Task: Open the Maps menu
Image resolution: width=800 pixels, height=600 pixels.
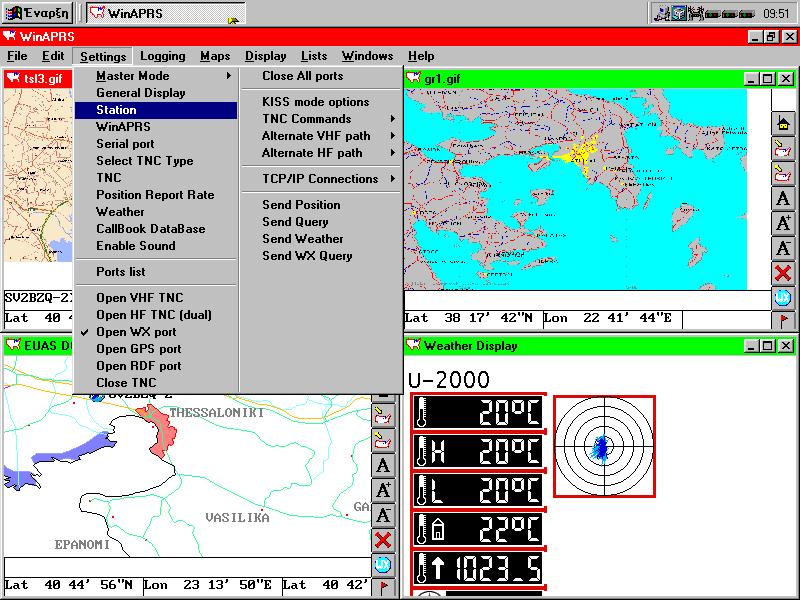Action: pyautogui.click(x=215, y=56)
